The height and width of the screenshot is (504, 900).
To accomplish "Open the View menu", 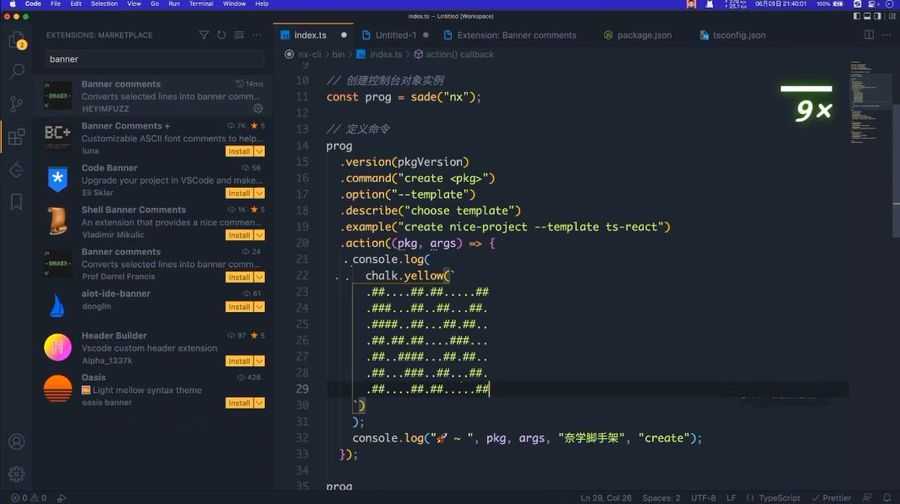I will (x=134, y=4).
